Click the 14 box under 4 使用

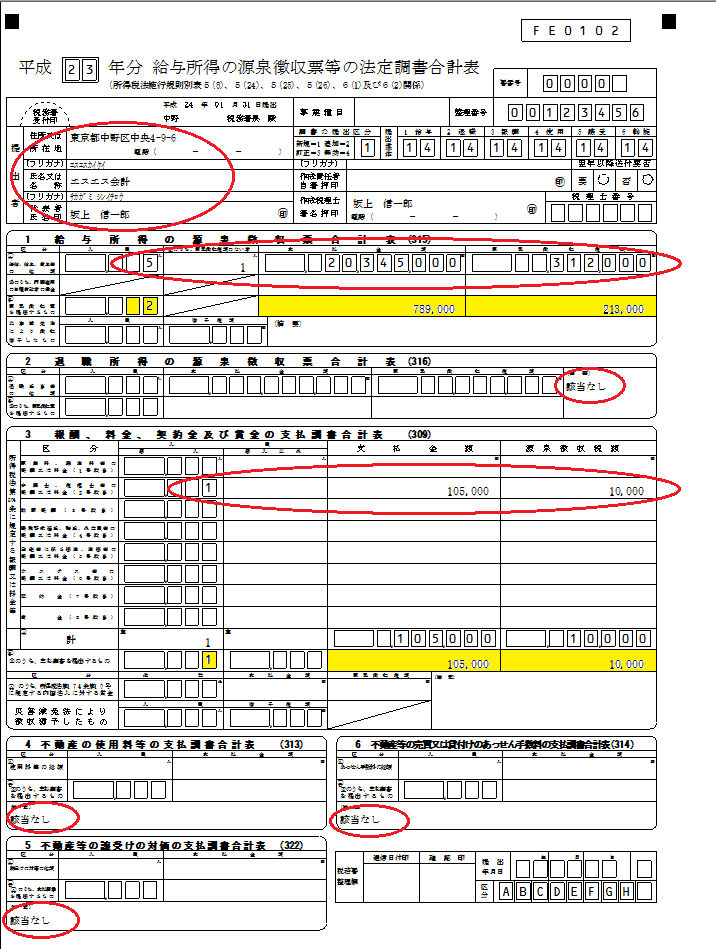[549, 148]
